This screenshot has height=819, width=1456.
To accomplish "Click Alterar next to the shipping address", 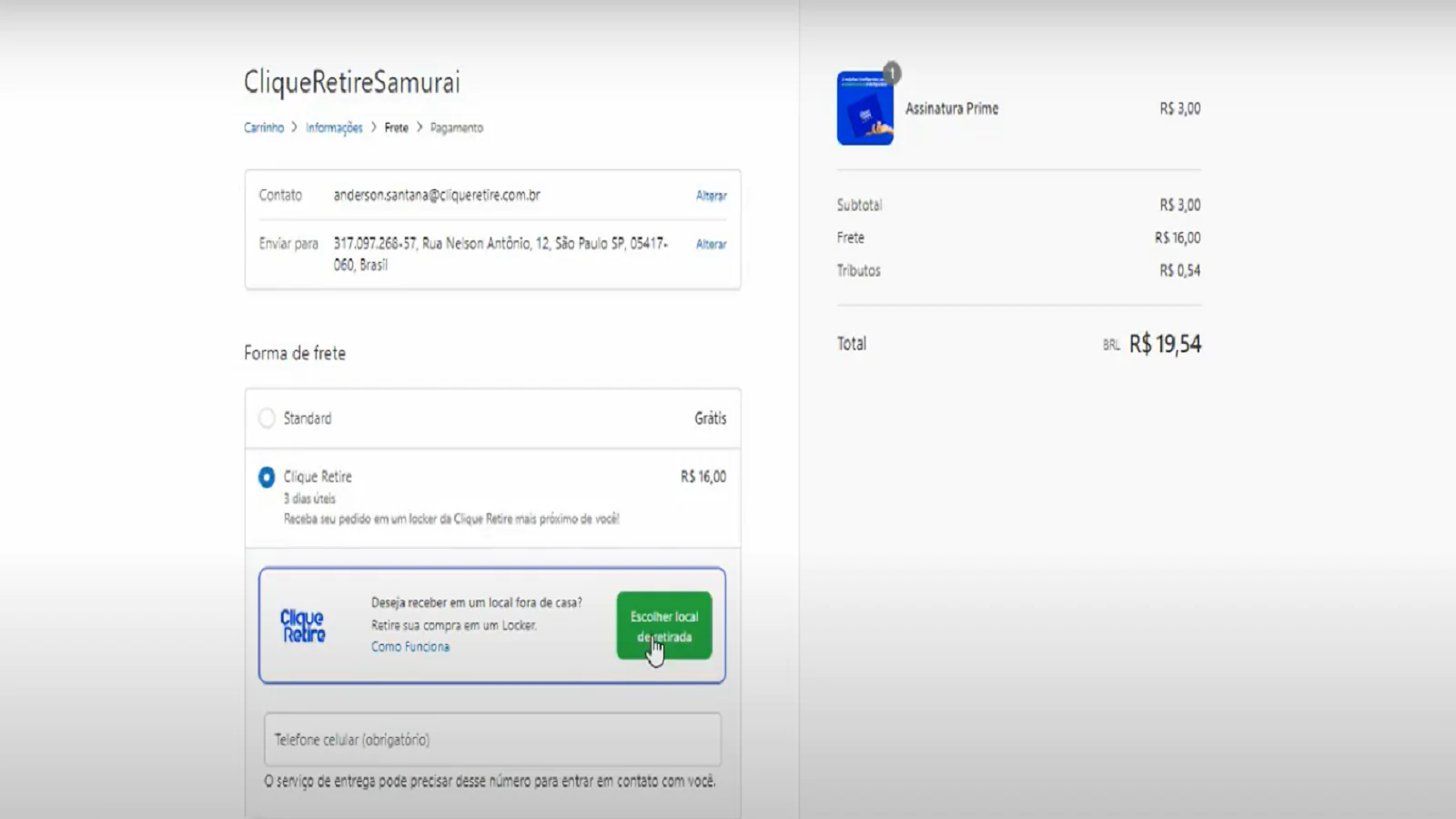I will [x=711, y=244].
